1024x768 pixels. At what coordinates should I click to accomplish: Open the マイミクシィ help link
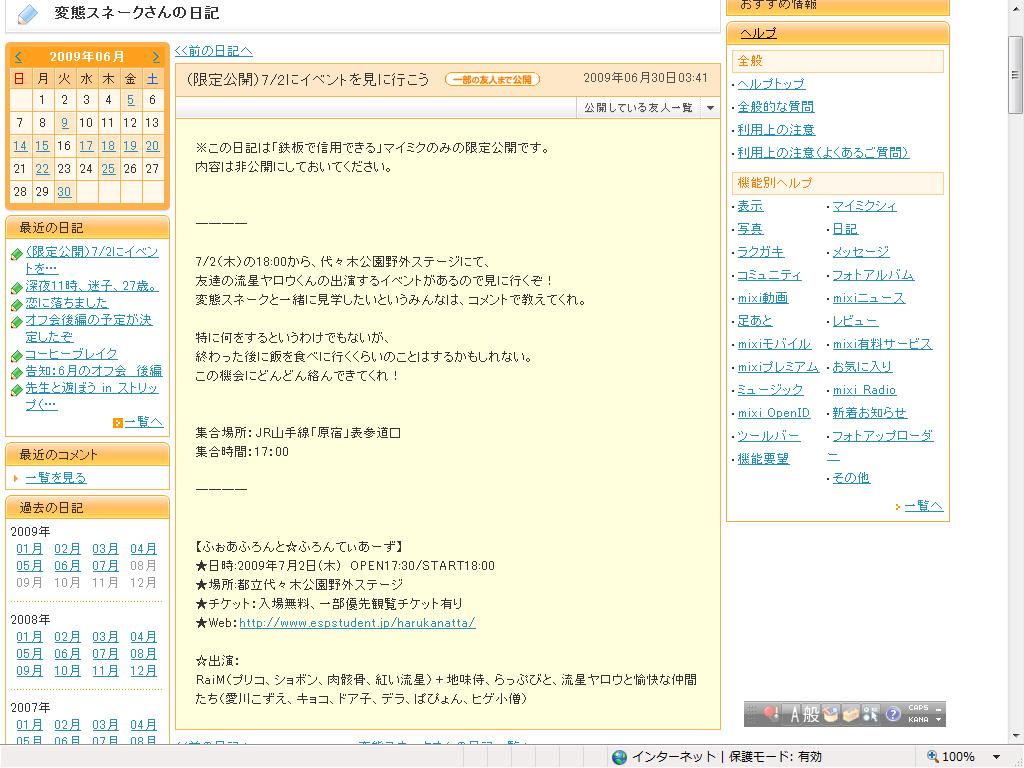(x=865, y=206)
